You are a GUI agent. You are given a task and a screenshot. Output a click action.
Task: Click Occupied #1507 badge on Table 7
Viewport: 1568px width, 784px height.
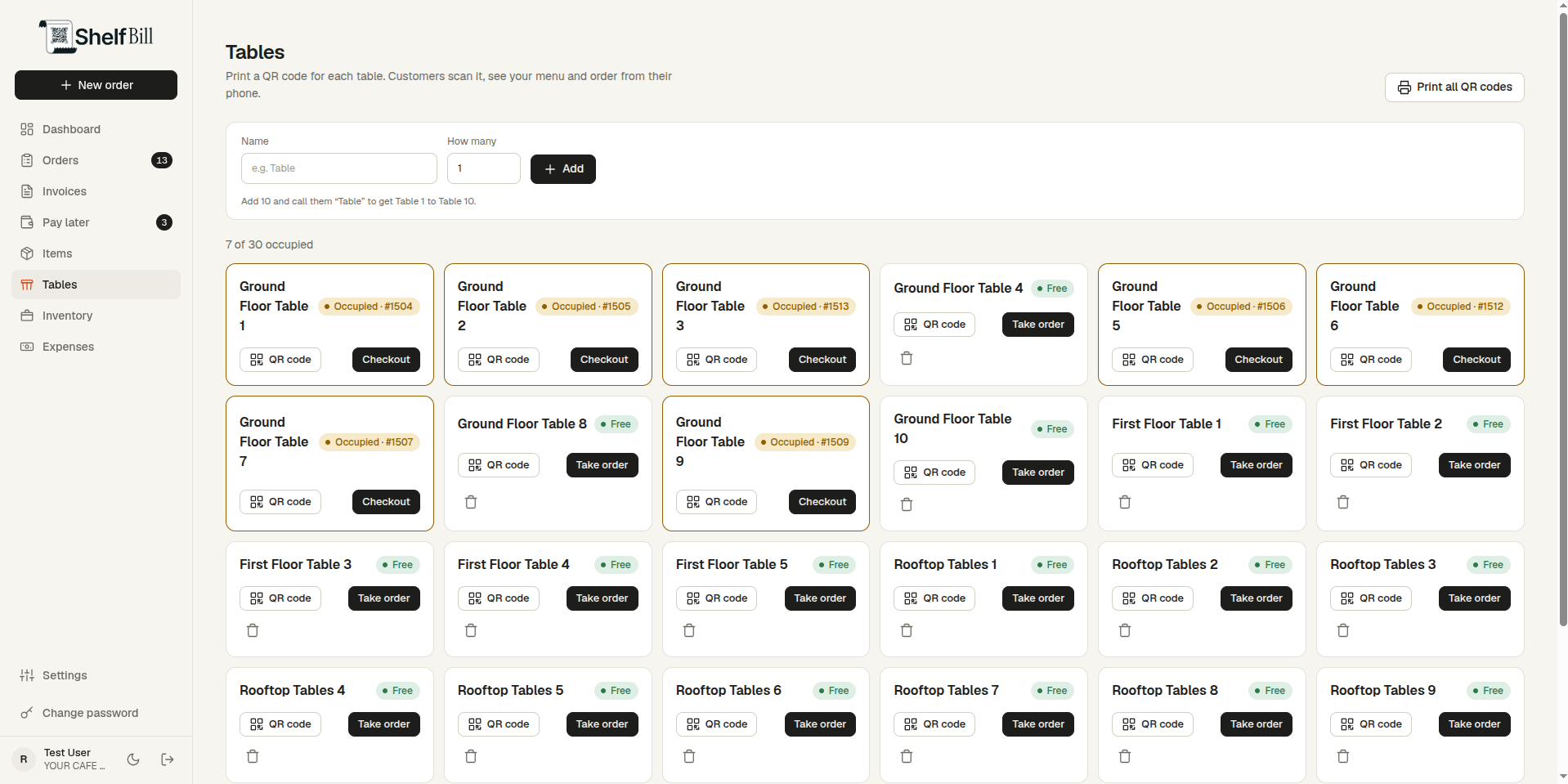click(369, 442)
